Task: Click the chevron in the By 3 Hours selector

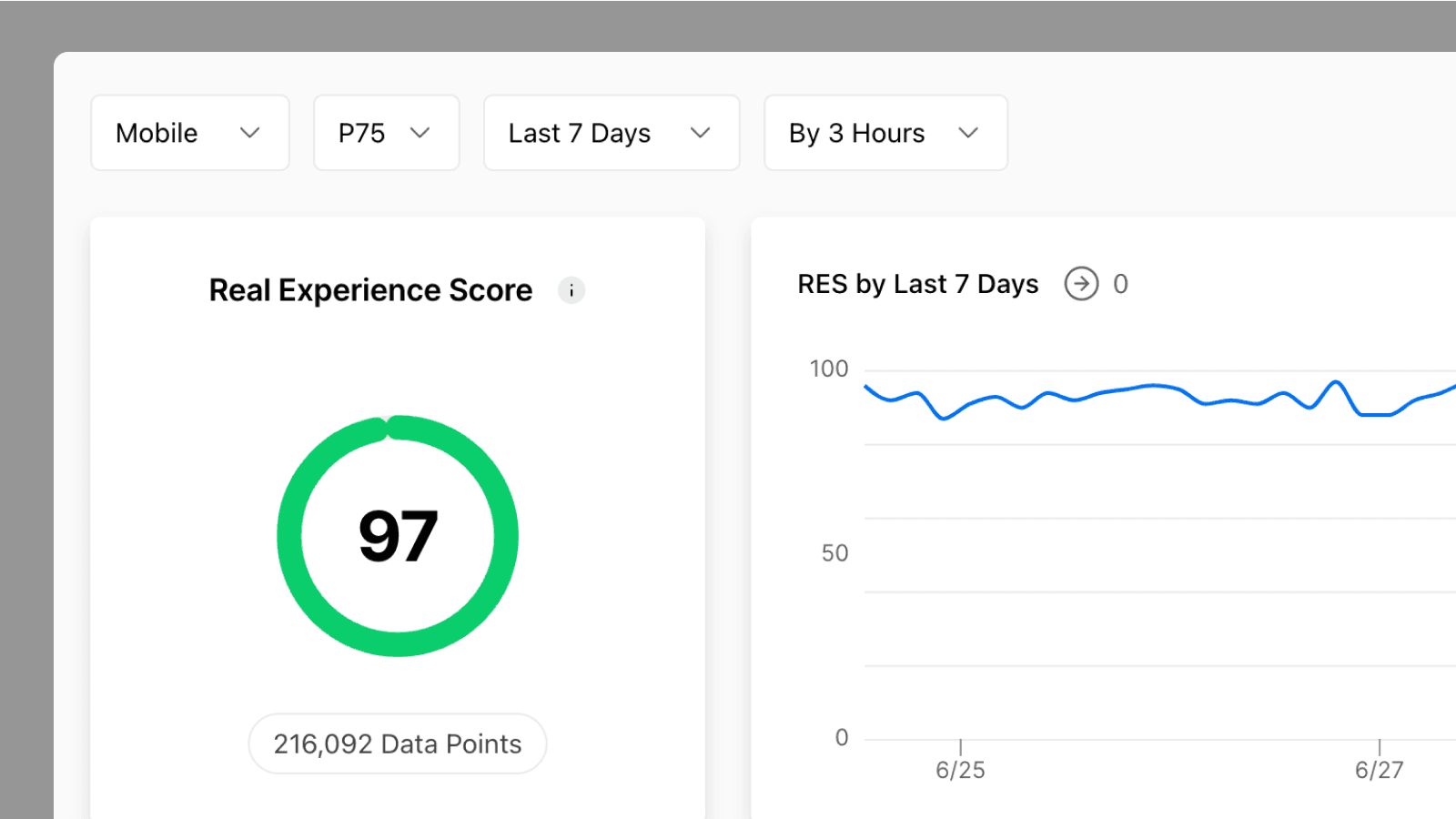Action: tap(968, 133)
